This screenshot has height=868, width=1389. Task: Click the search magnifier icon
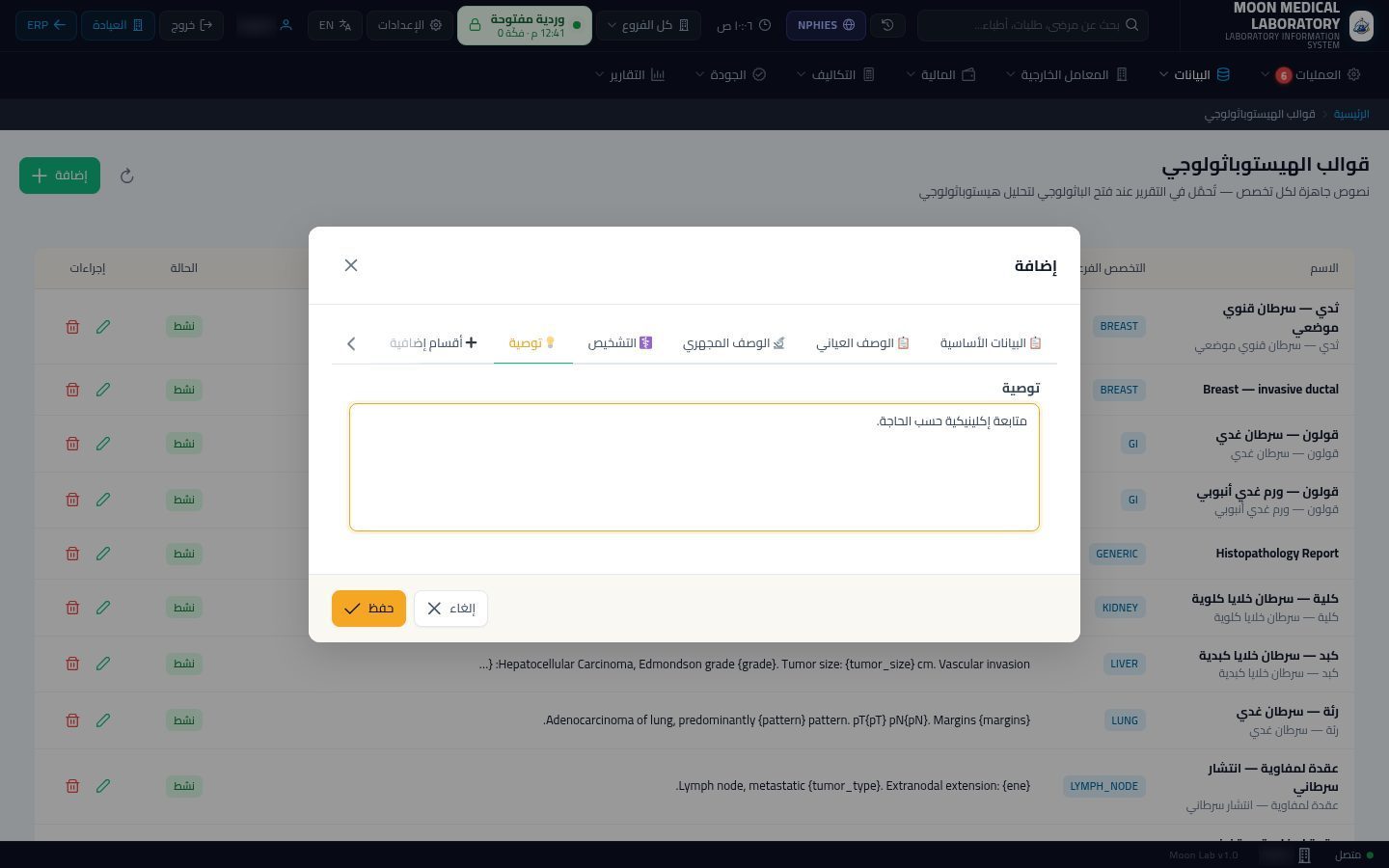click(x=1132, y=25)
